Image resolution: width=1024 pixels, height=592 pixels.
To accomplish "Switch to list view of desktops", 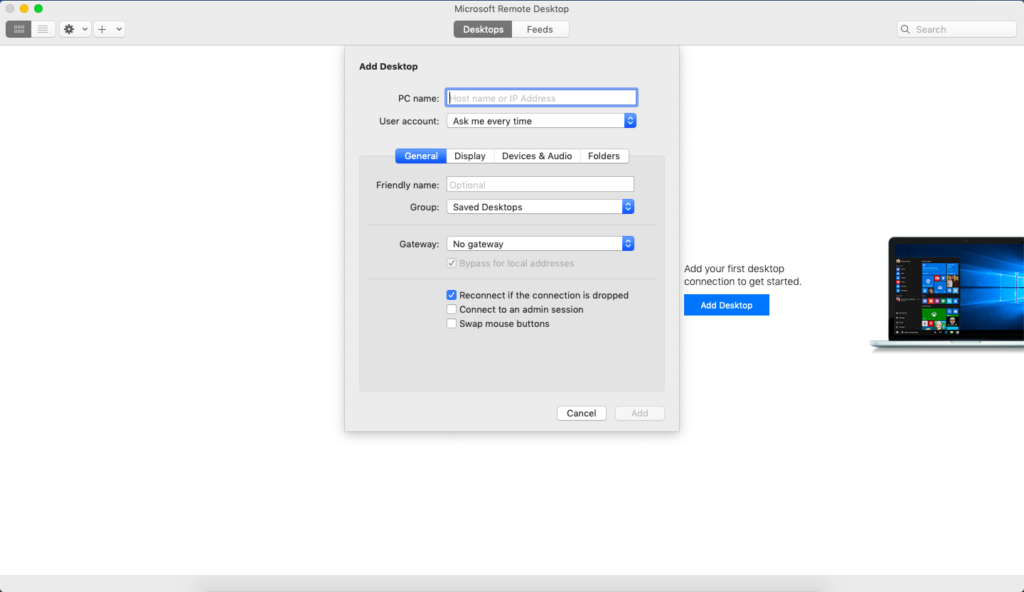I will (43, 29).
